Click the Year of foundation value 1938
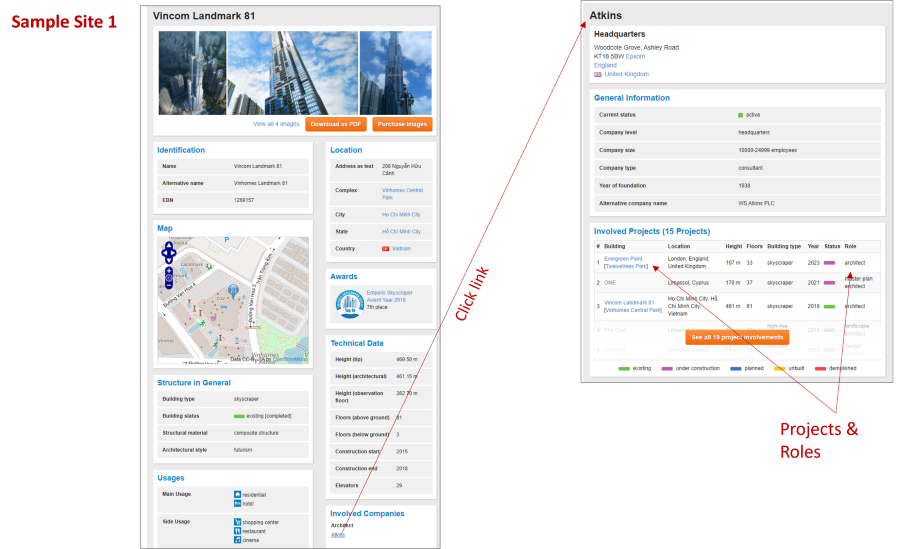Screen dimensions: 900x549 744,186
